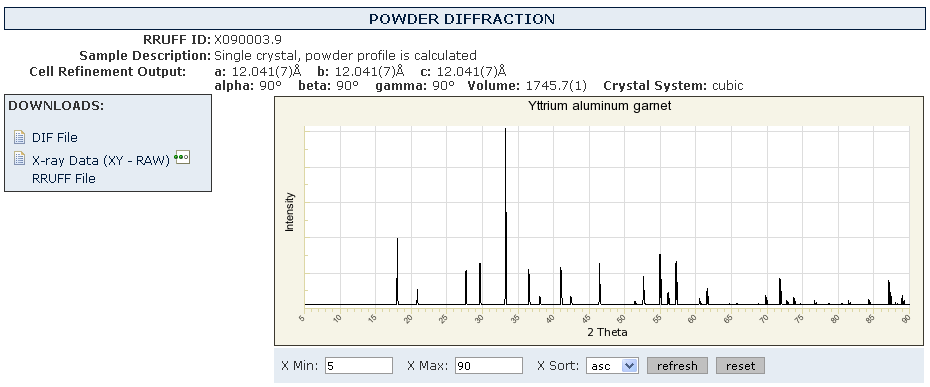
Task: Select the RRUFF ID value X090003.9
Action: pos(248,40)
